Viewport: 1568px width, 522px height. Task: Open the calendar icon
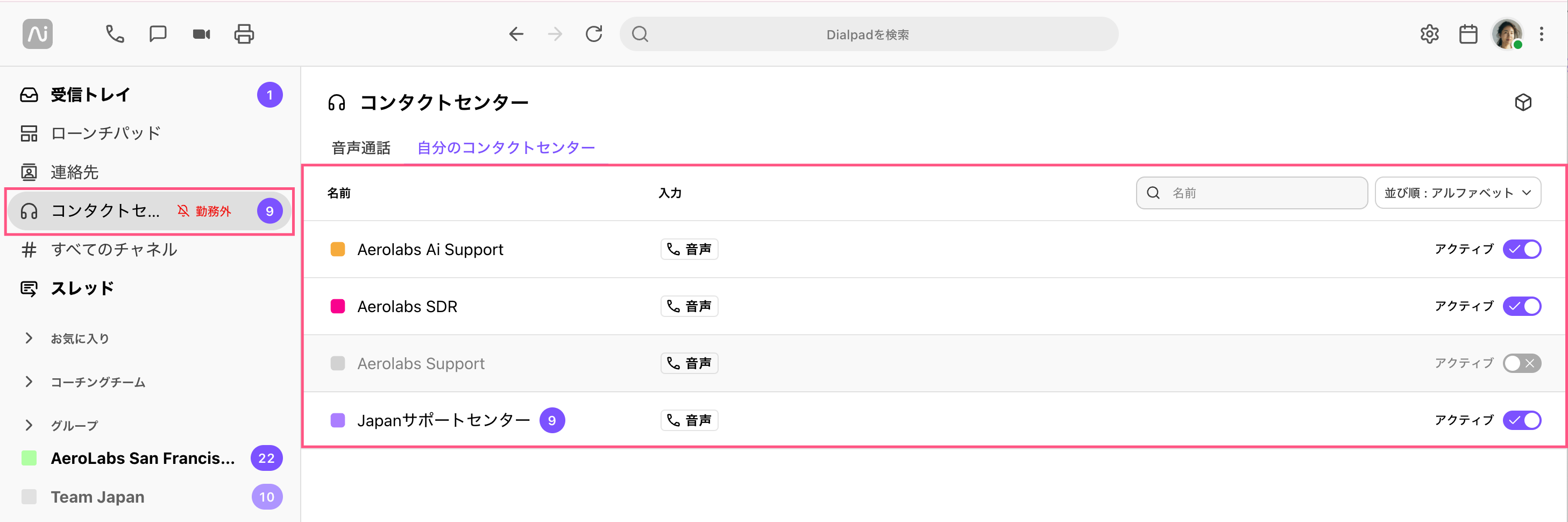click(x=1468, y=34)
